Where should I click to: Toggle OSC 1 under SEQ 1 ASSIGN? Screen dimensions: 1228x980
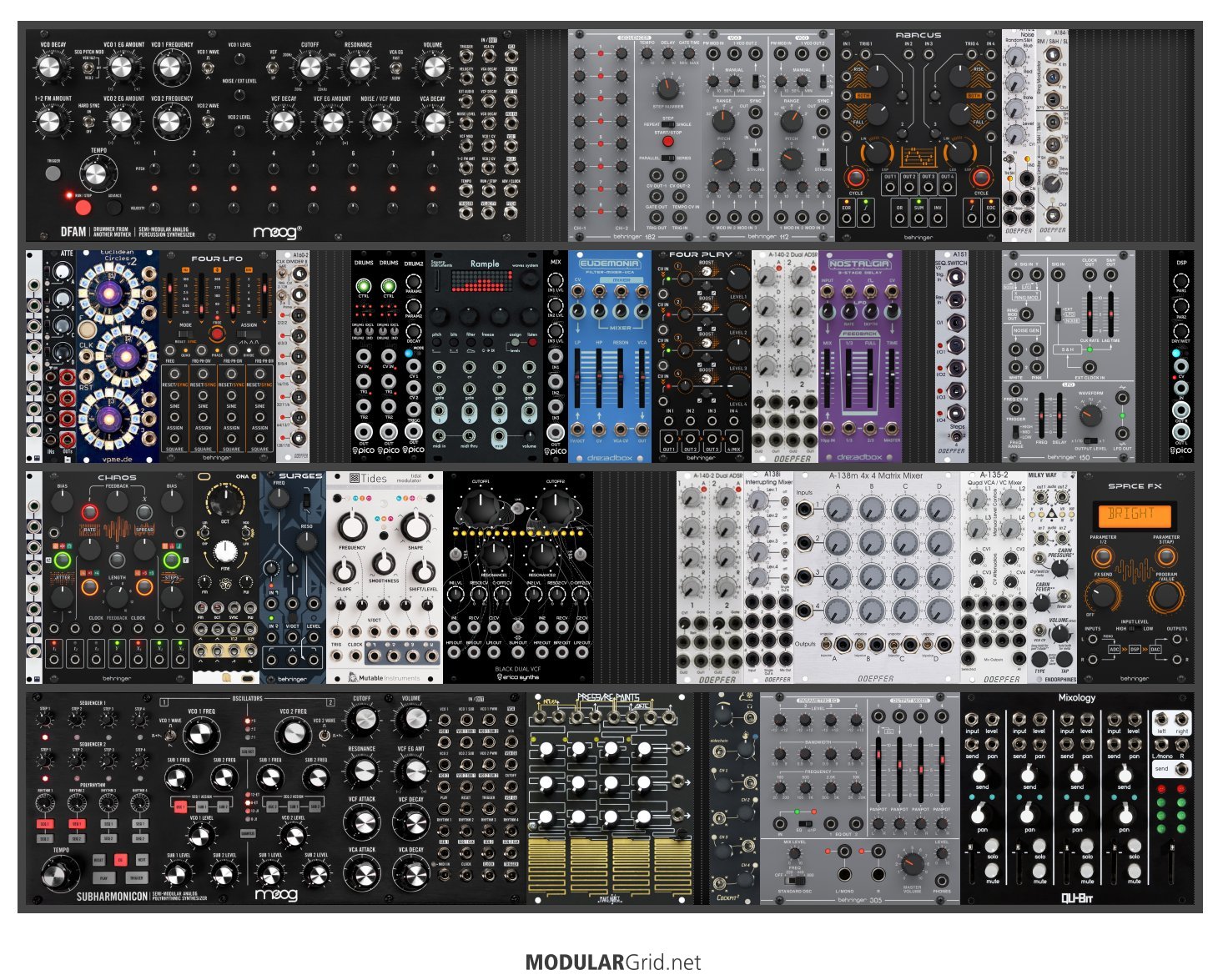tap(180, 807)
